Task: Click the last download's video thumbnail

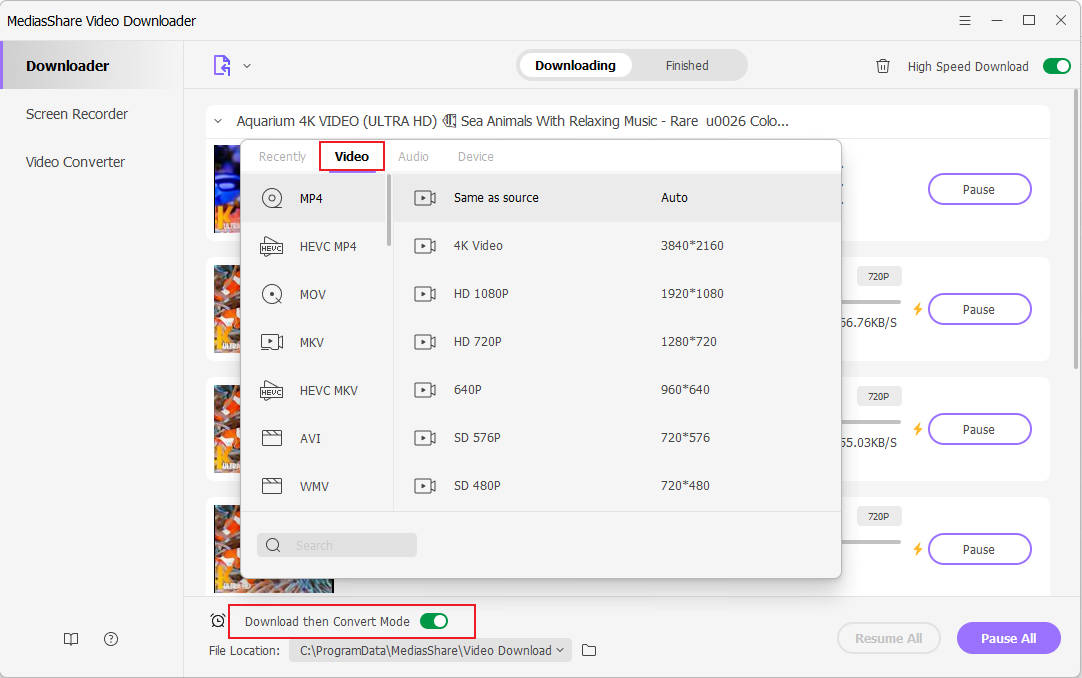Action: 273,548
